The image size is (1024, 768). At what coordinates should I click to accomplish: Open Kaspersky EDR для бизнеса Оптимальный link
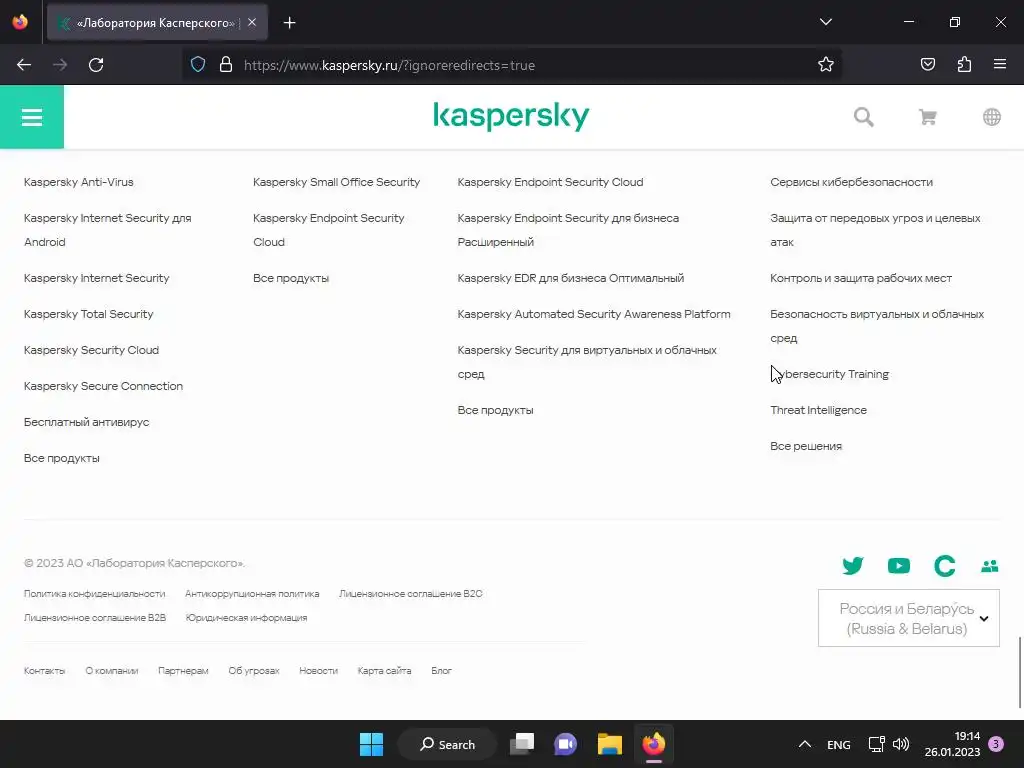(x=571, y=278)
